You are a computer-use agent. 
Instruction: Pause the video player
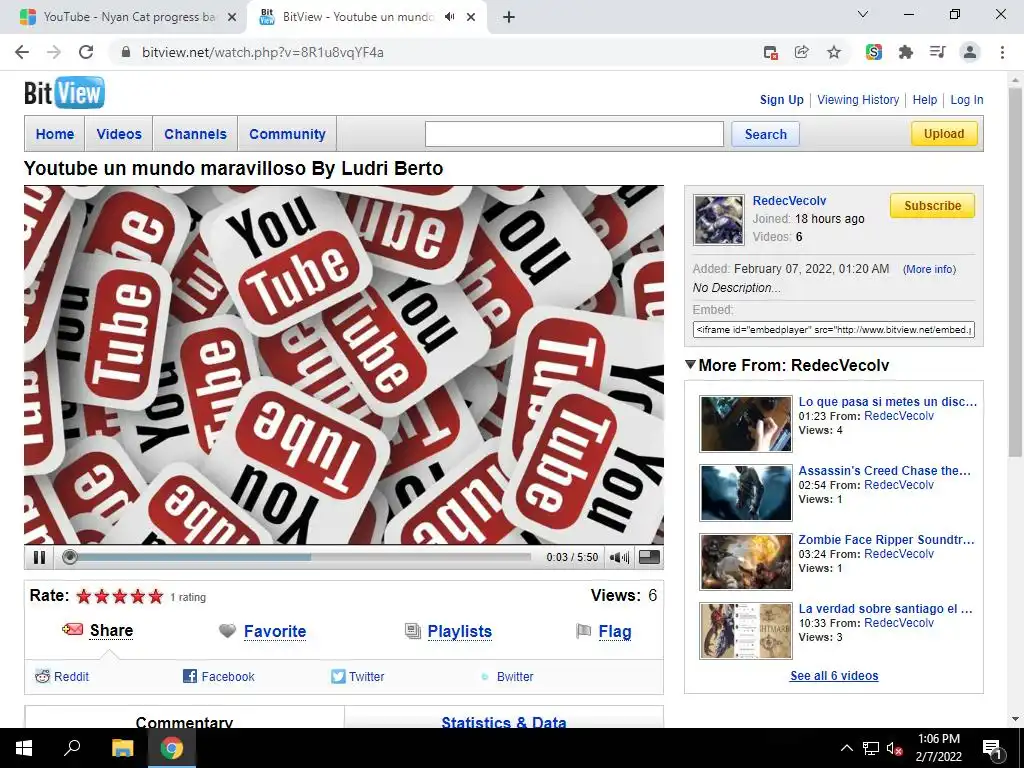click(39, 557)
